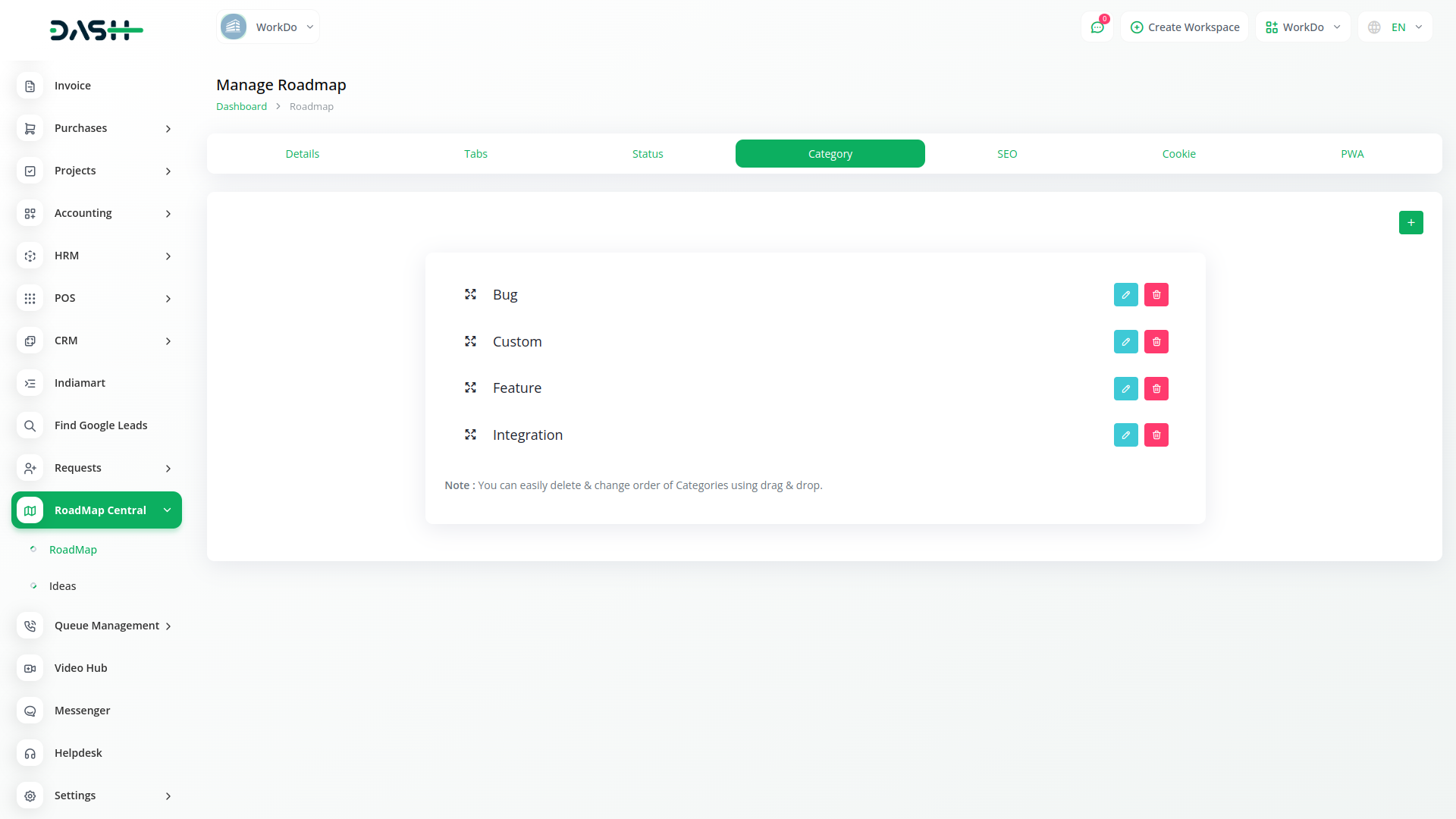
Task: Open the WorkDo workspace selector at top left
Action: (x=268, y=27)
